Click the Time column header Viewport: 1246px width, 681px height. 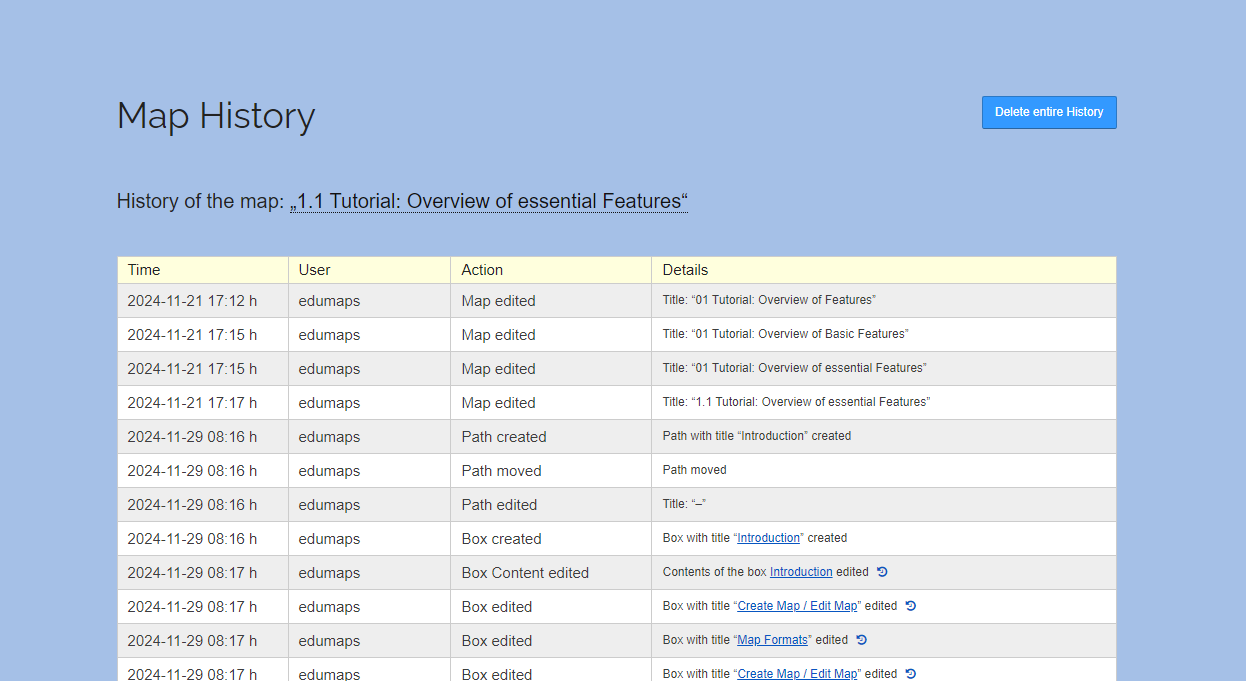tap(144, 270)
